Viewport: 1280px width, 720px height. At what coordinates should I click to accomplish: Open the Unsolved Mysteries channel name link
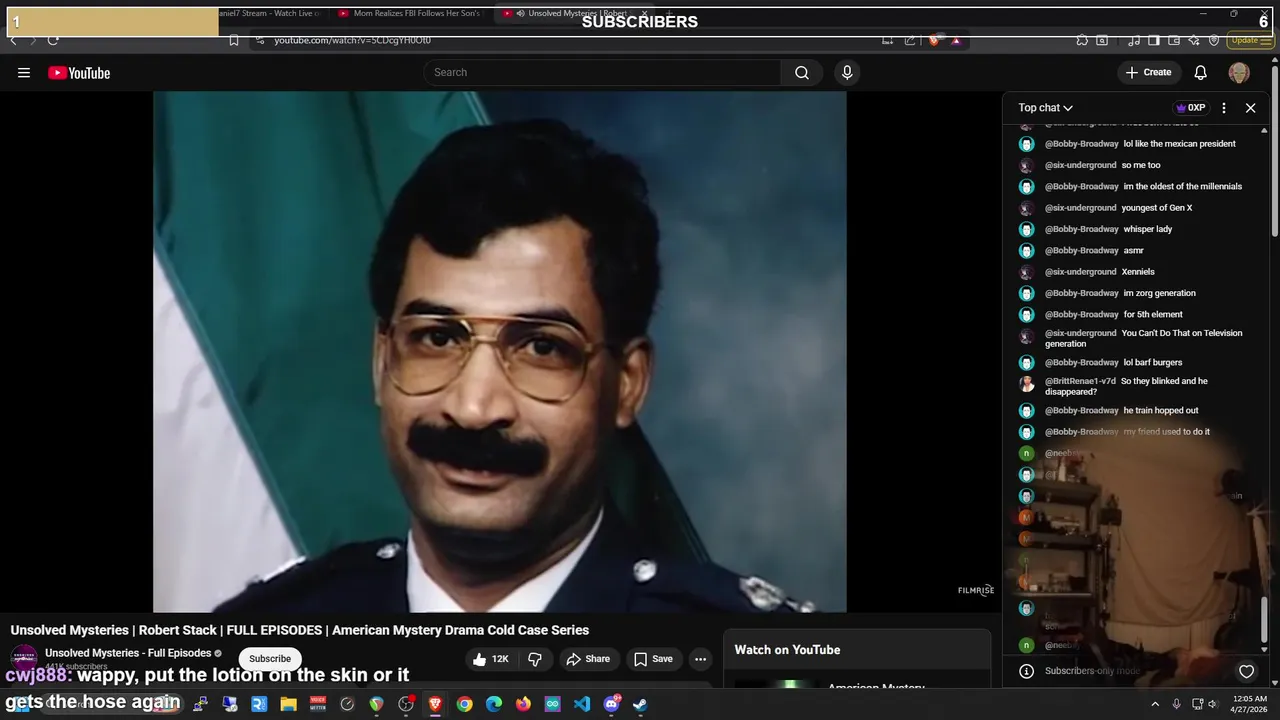pos(128,653)
